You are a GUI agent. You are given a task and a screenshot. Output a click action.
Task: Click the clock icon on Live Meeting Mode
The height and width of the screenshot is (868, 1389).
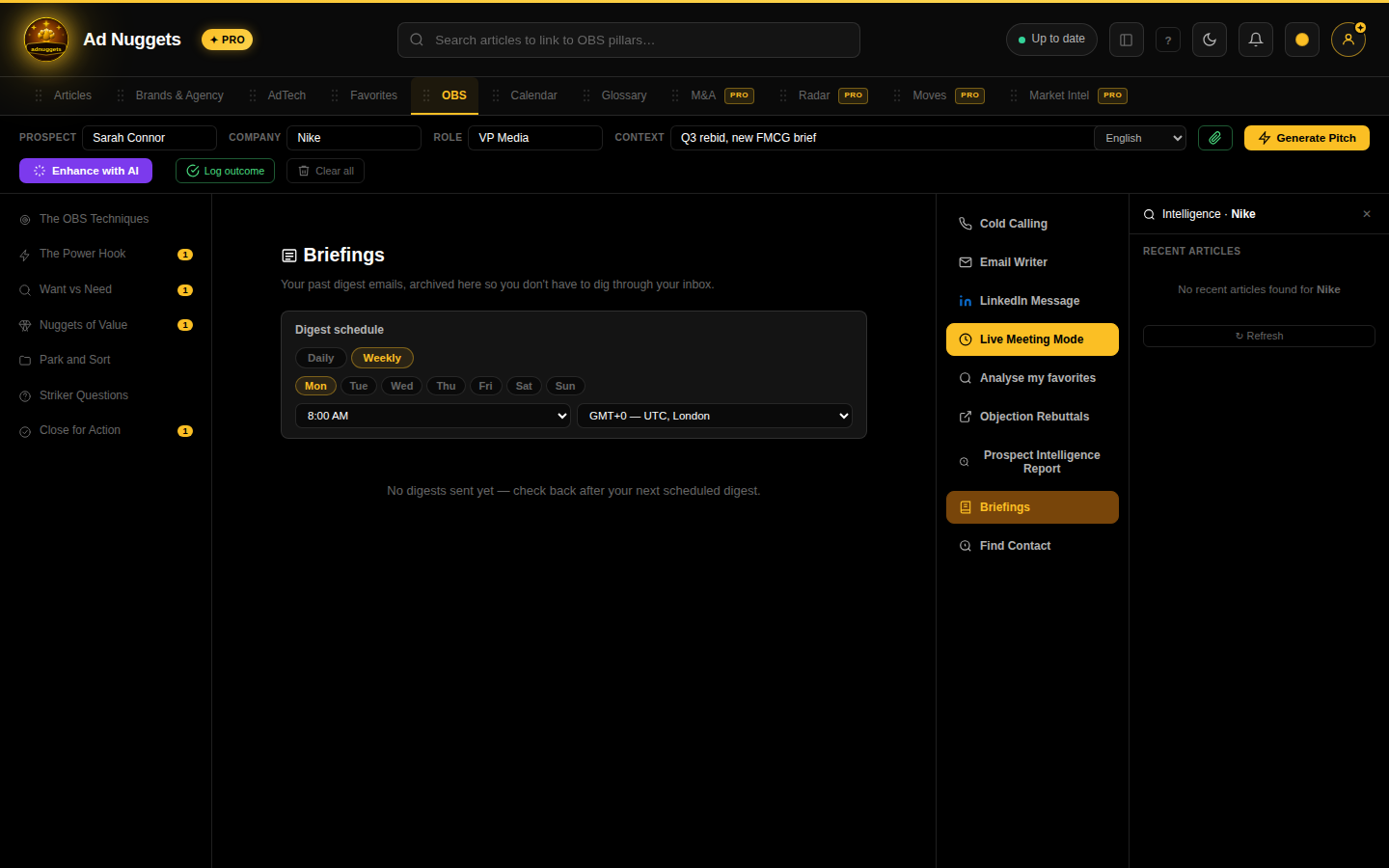pyautogui.click(x=966, y=339)
